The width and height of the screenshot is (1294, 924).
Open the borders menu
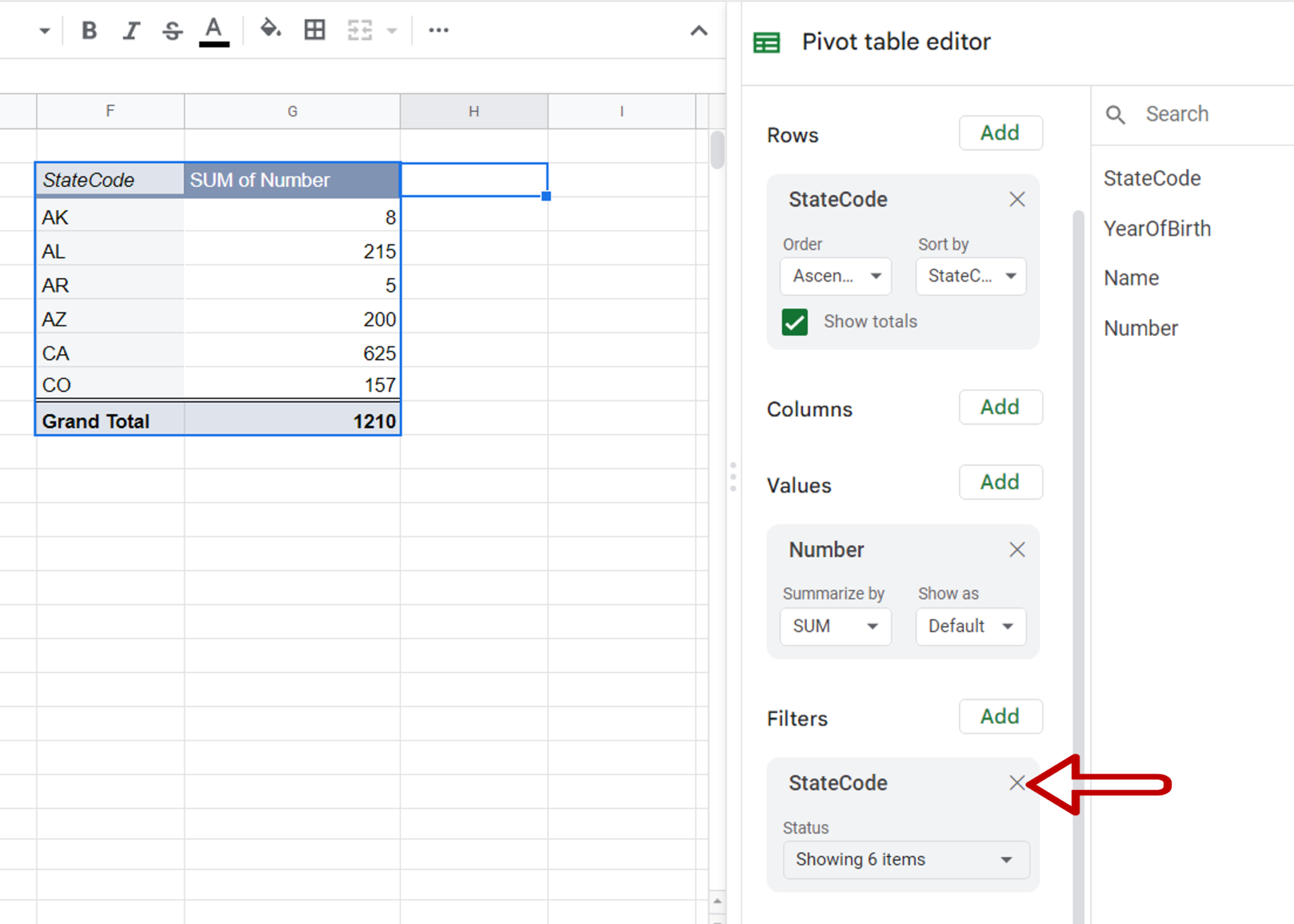coord(314,30)
